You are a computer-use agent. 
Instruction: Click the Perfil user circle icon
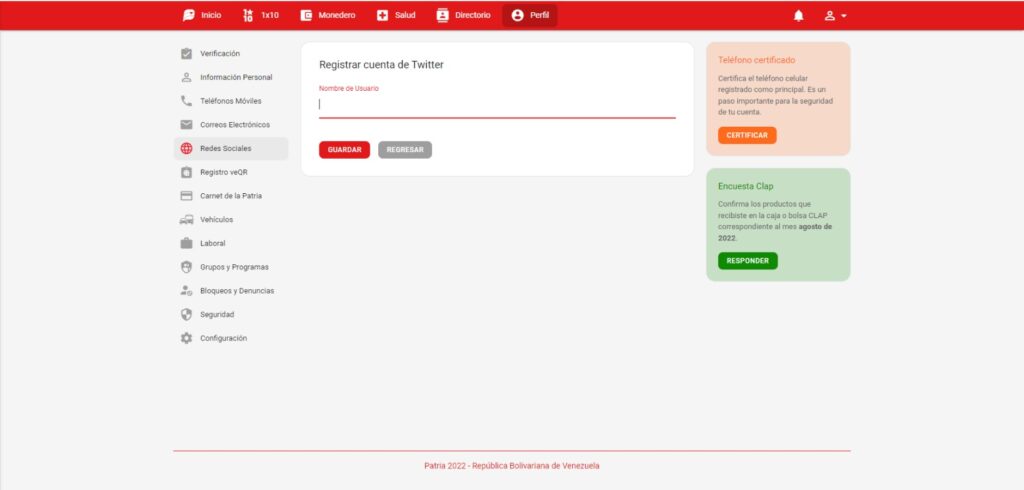[x=518, y=16]
